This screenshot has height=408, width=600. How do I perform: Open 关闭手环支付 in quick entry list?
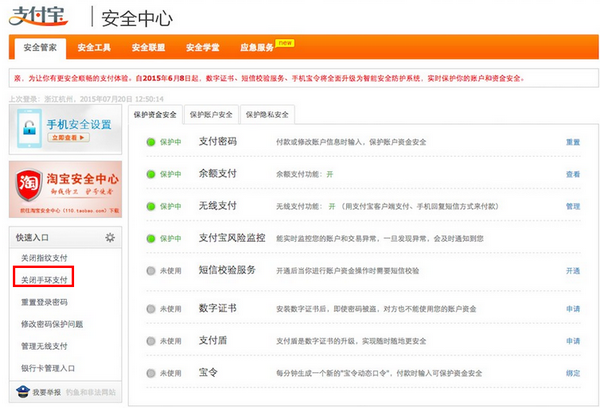(44, 281)
